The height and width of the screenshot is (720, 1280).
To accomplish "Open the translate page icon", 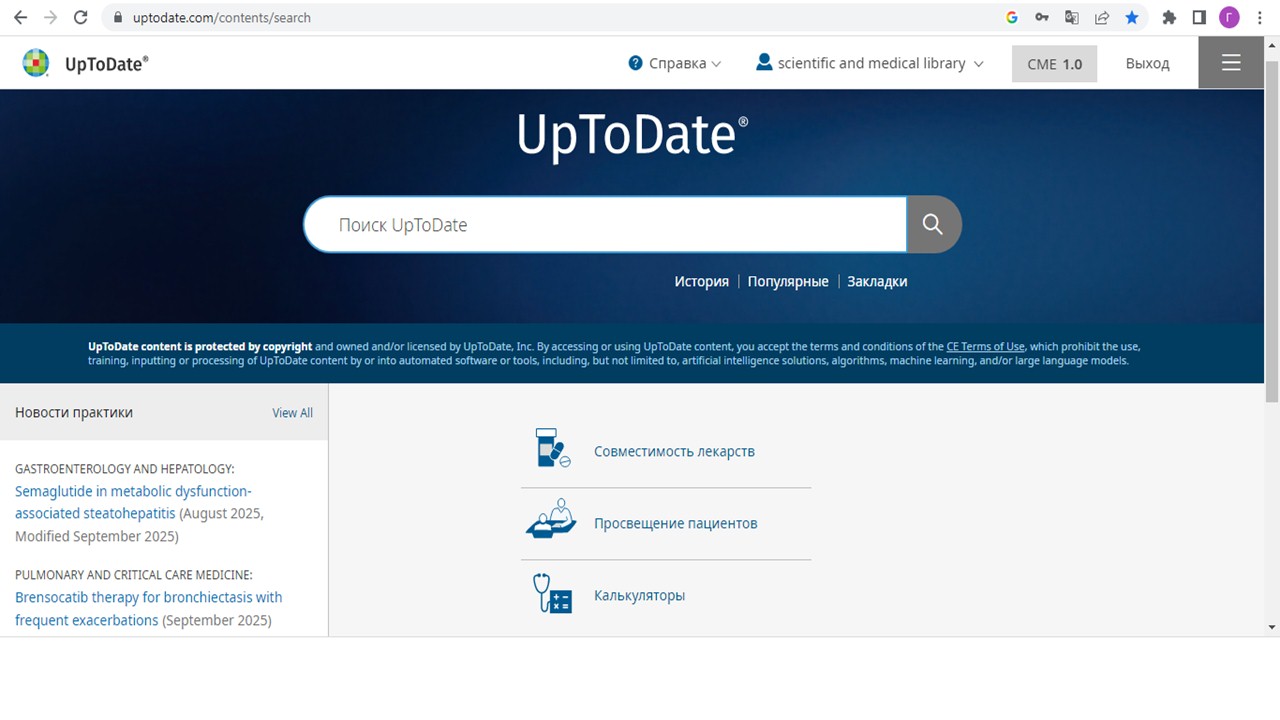I will [x=1072, y=17].
